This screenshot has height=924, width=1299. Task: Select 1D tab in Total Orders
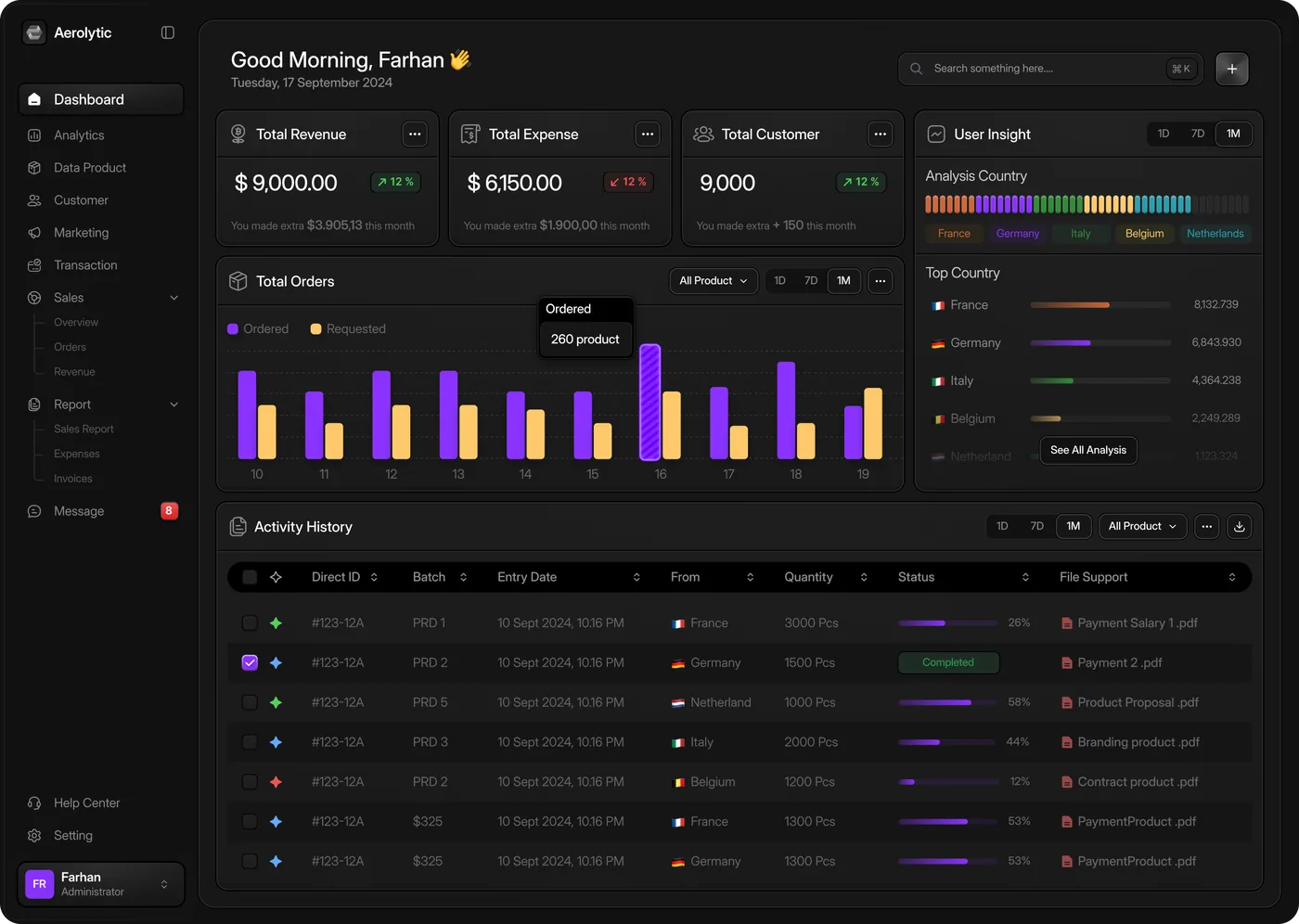click(x=780, y=281)
